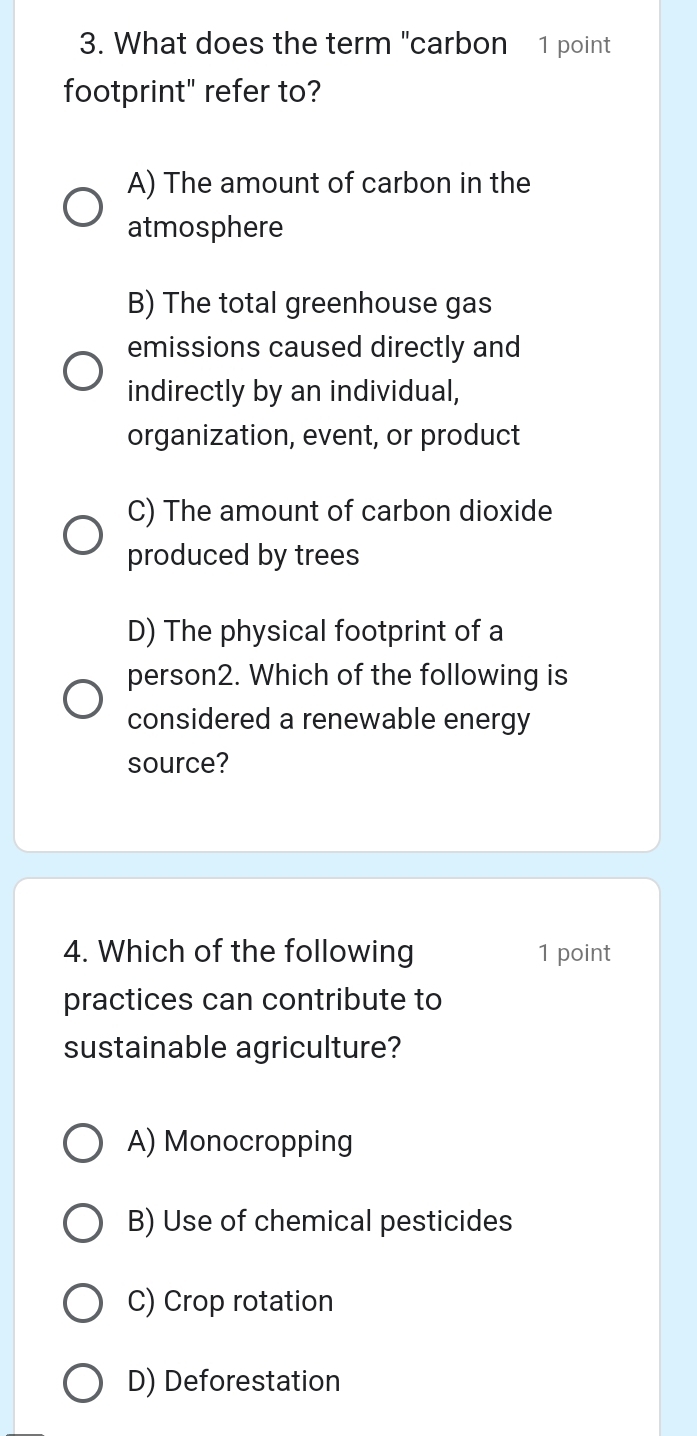Click the 1 point label on question 3
The height and width of the screenshot is (1436, 697).
(575, 44)
